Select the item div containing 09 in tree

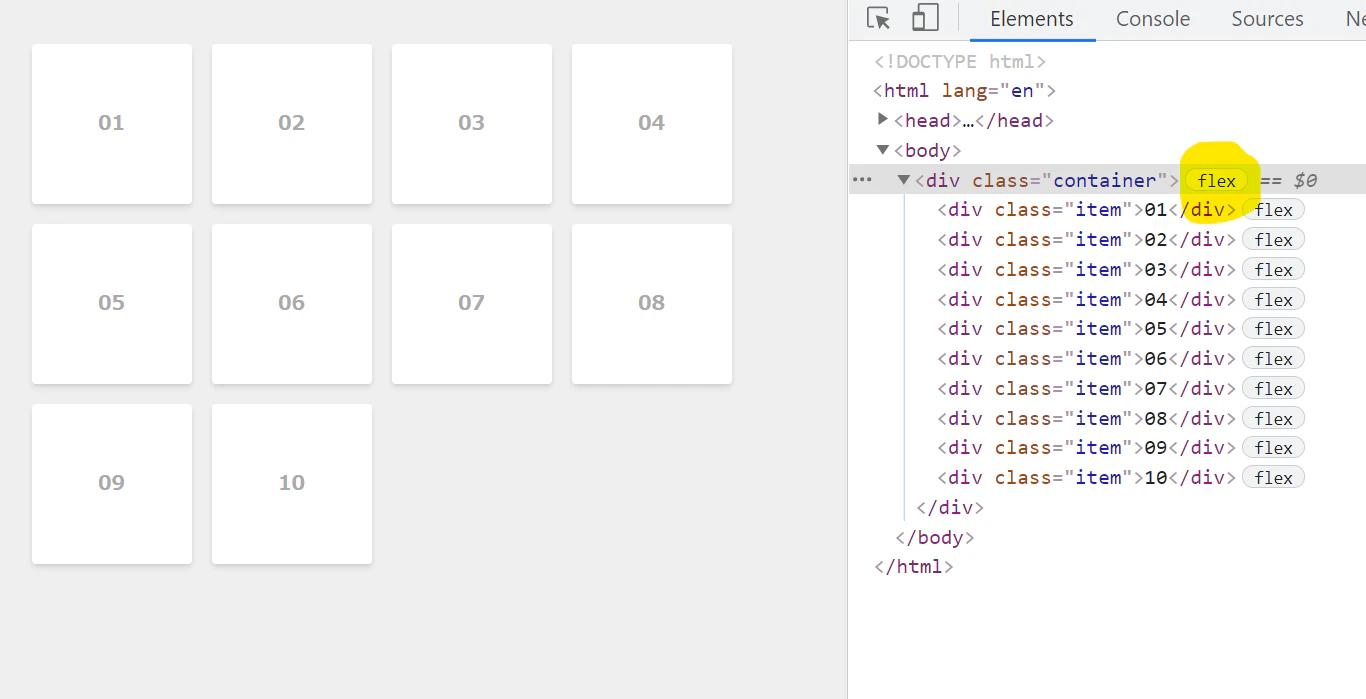(1087, 448)
